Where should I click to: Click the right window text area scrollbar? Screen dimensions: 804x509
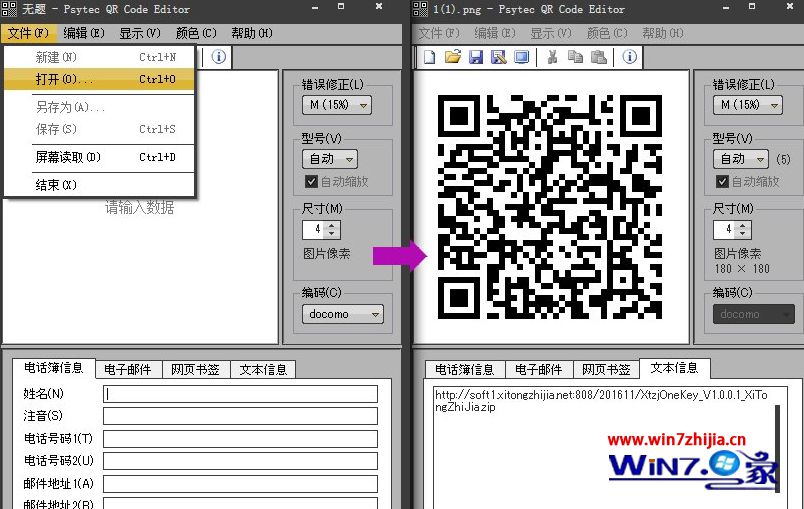777,449
